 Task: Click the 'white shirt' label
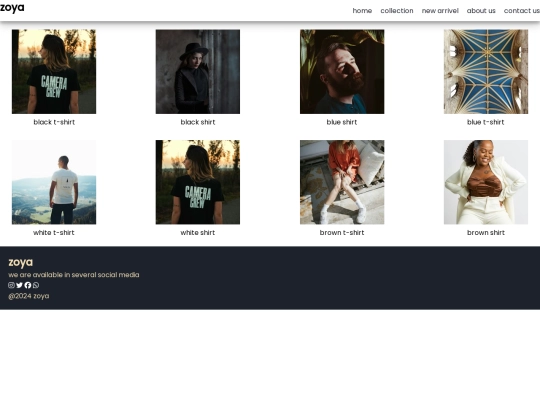pyautogui.click(x=198, y=232)
